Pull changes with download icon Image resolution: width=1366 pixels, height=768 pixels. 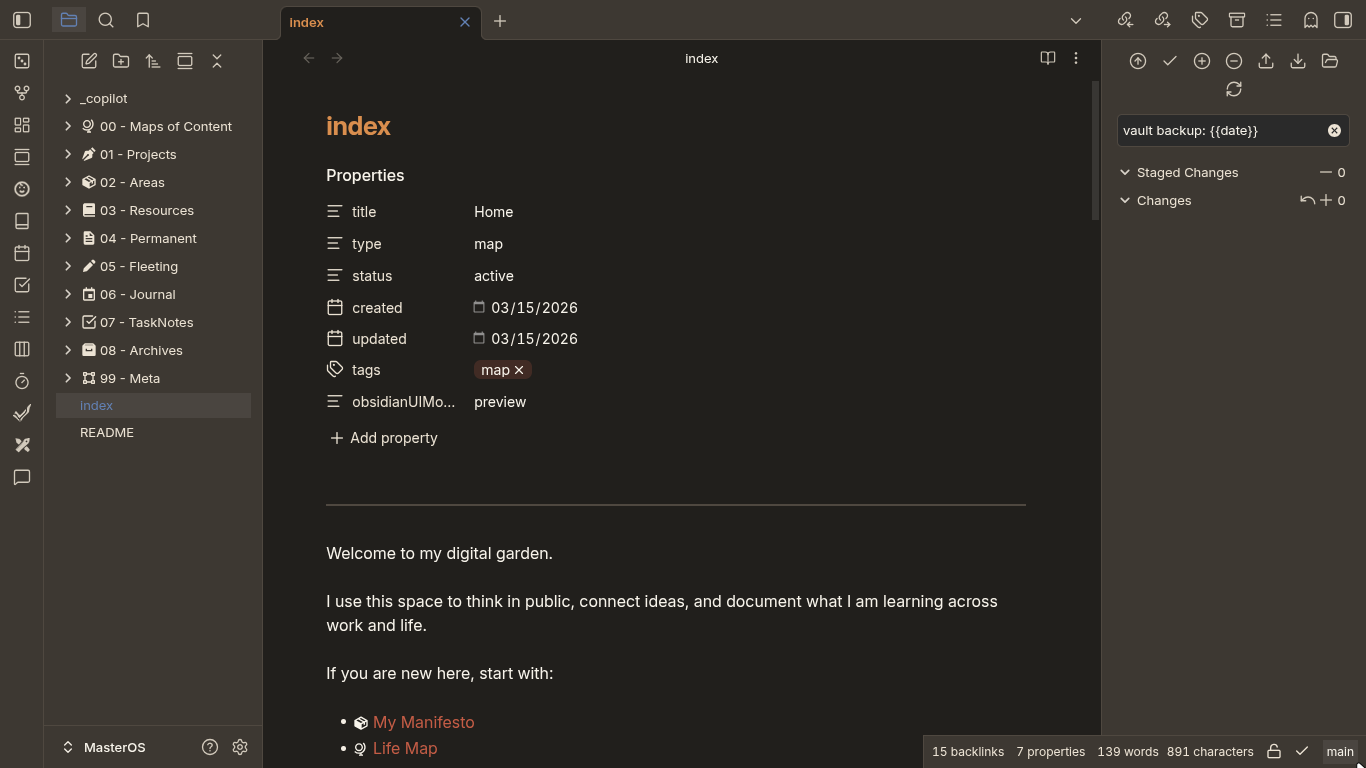coord(1298,61)
